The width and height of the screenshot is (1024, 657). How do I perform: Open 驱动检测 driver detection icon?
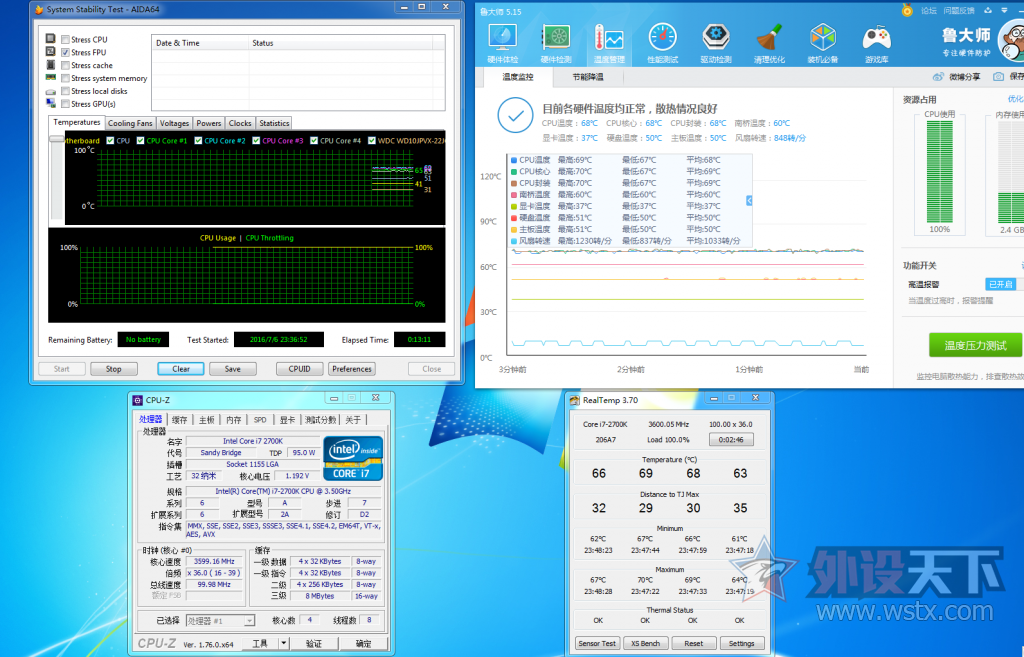click(716, 44)
